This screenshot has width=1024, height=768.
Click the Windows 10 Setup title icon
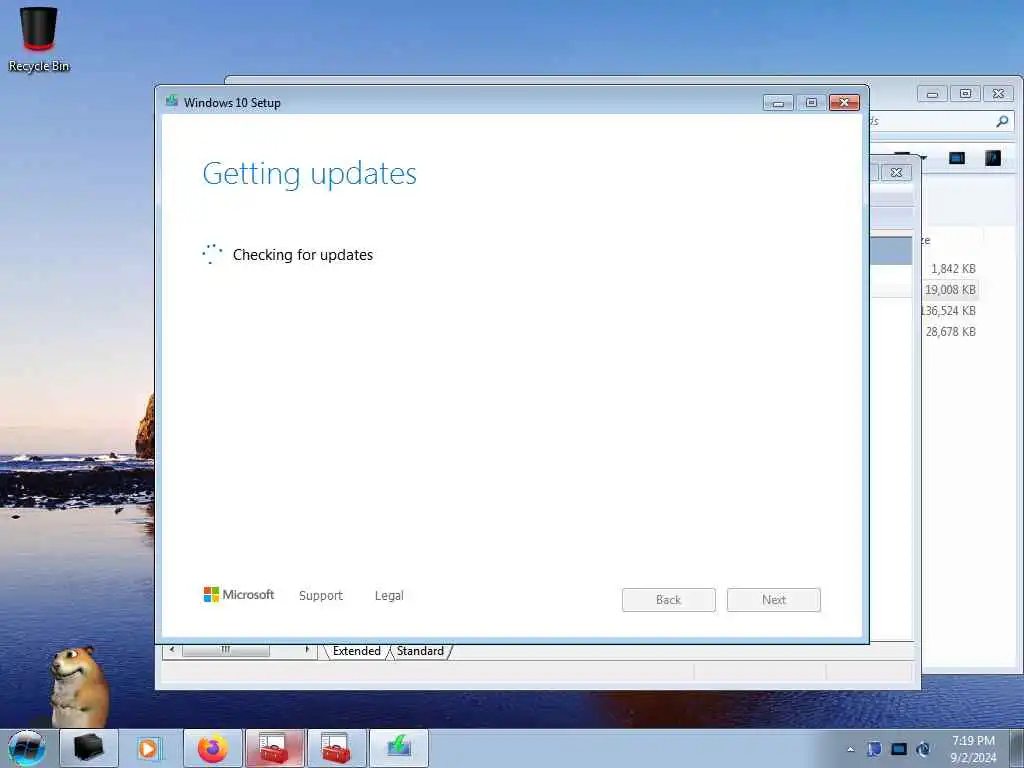tap(172, 101)
